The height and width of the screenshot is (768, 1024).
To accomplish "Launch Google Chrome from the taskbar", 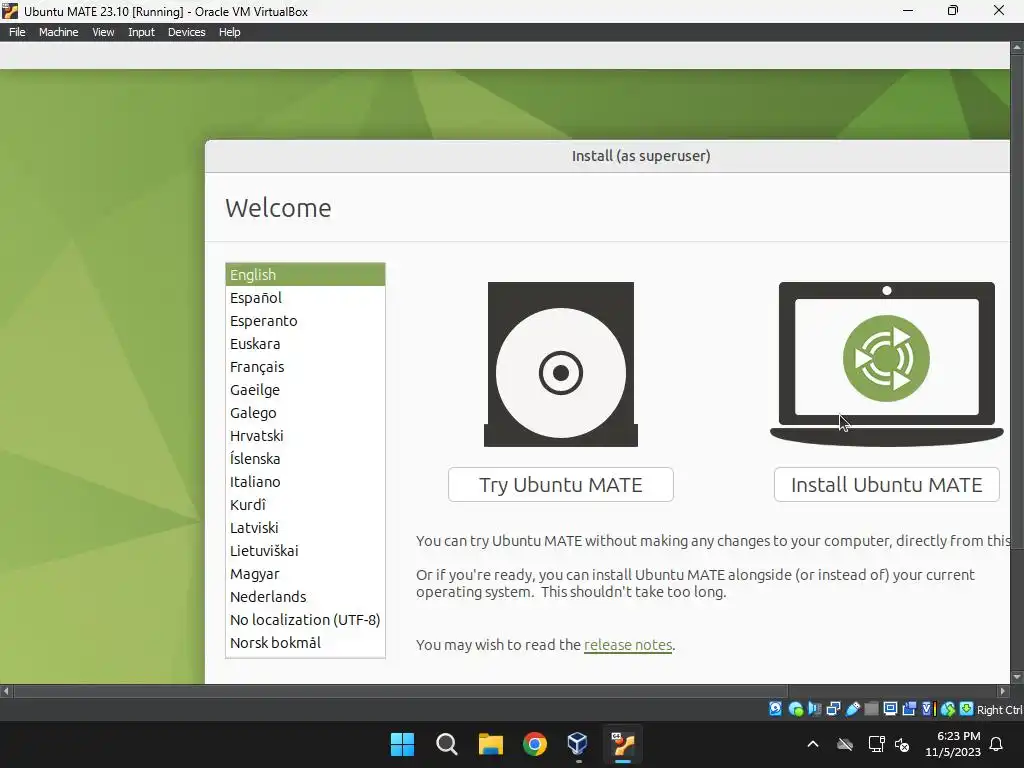I will (x=535, y=744).
